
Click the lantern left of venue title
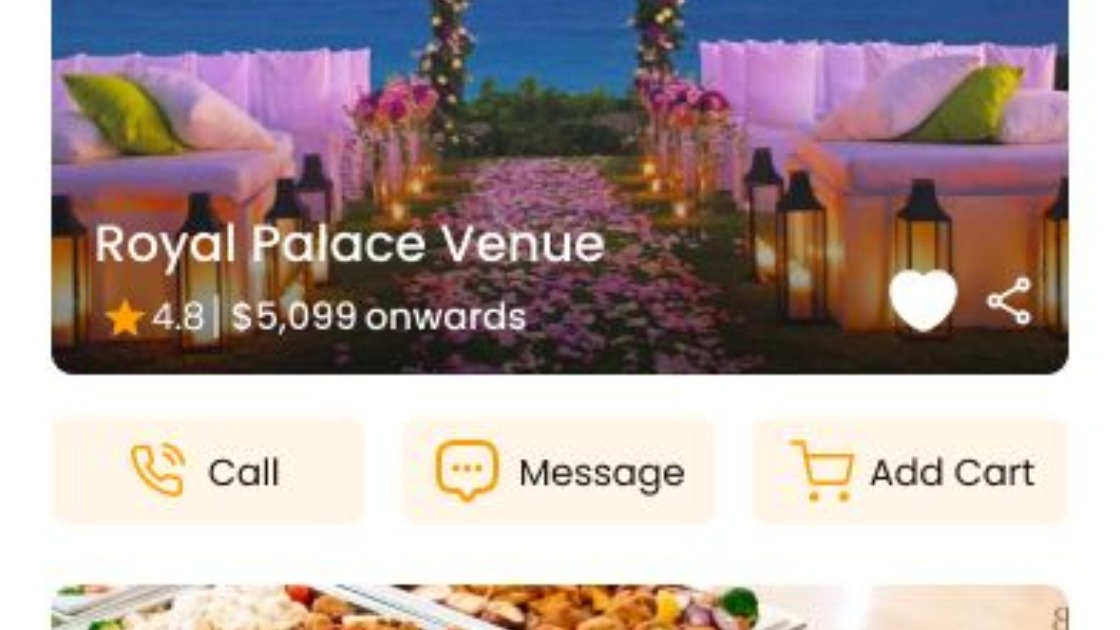click(69, 271)
